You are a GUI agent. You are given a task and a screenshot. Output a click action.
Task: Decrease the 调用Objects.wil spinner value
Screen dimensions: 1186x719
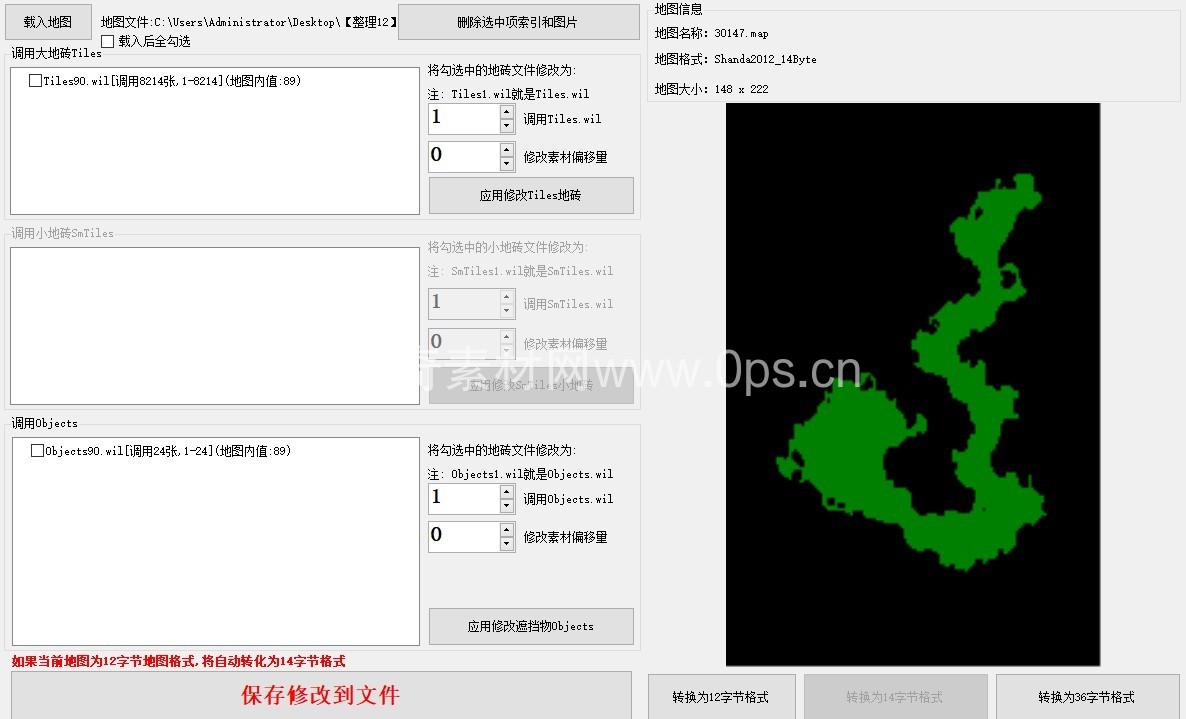click(x=507, y=506)
